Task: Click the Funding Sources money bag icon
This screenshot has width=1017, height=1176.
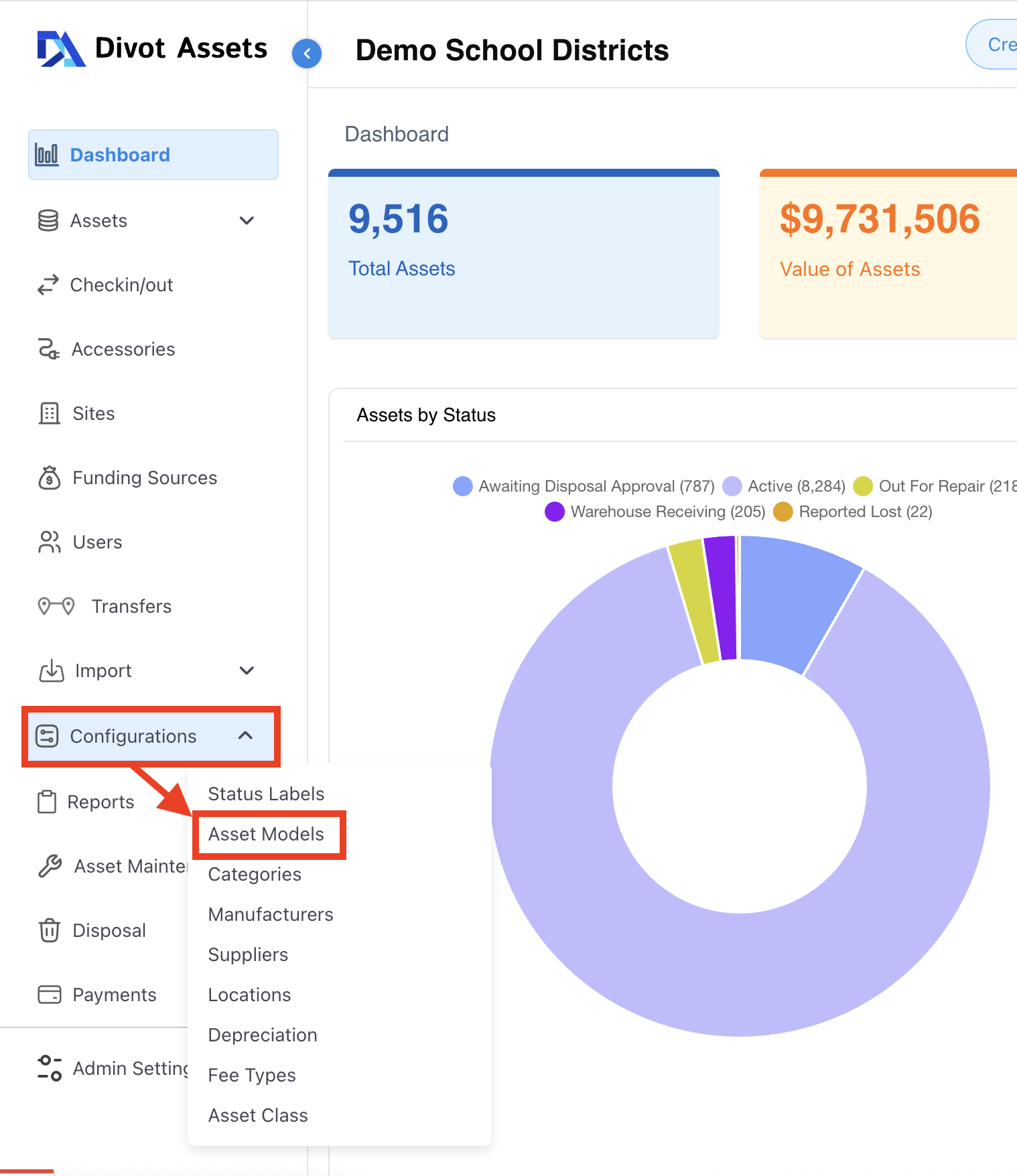Action: pyautogui.click(x=49, y=478)
